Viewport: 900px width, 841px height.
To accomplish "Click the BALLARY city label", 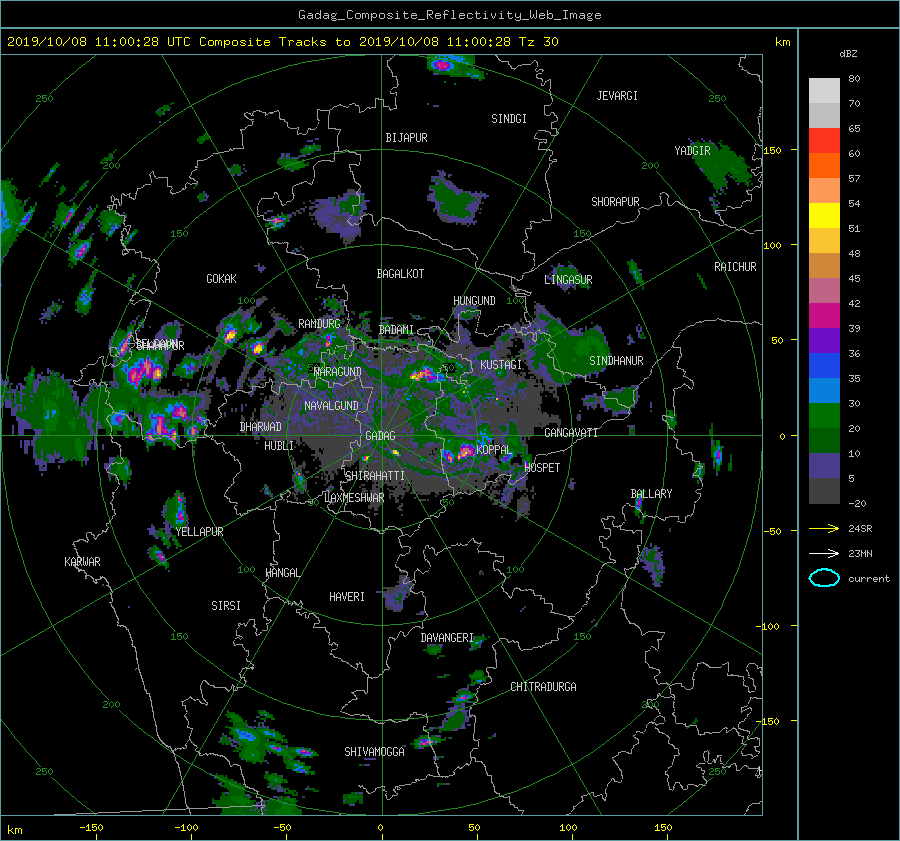I will click(x=651, y=494).
